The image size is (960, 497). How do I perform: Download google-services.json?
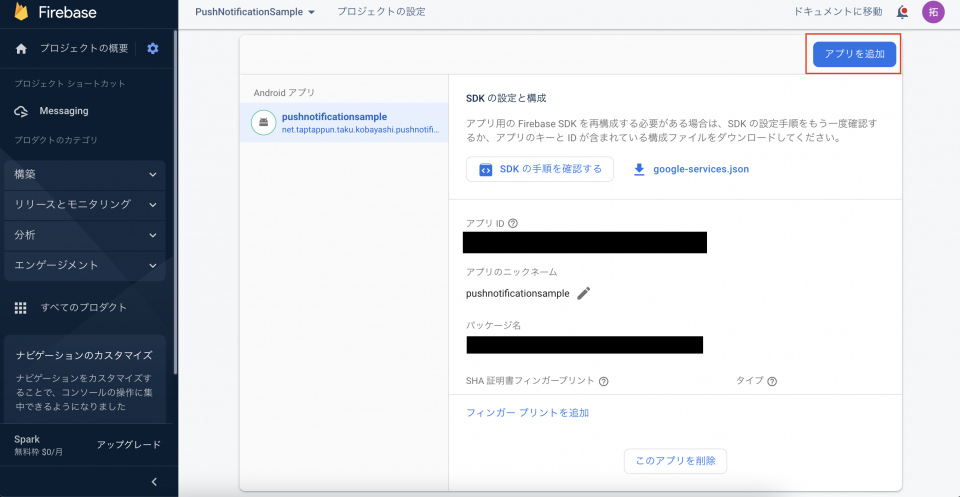tap(700, 170)
